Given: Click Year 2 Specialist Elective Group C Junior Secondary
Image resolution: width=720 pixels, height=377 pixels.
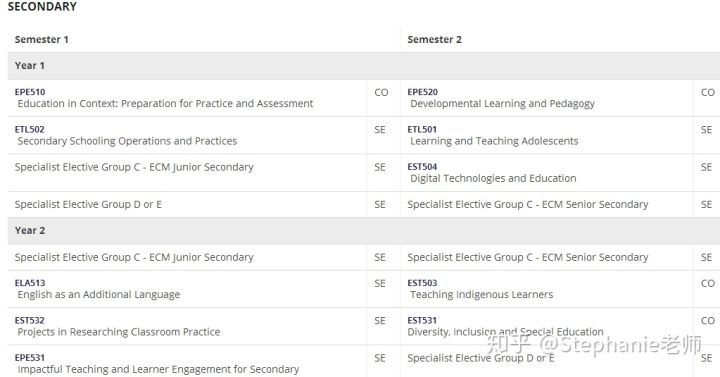Looking at the screenshot, I should pyautogui.click(x=134, y=257).
